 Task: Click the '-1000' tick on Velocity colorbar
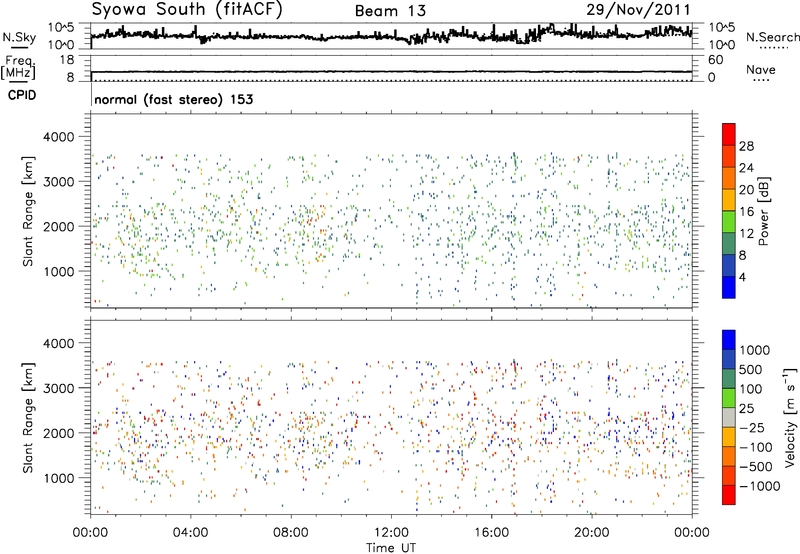click(x=760, y=486)
